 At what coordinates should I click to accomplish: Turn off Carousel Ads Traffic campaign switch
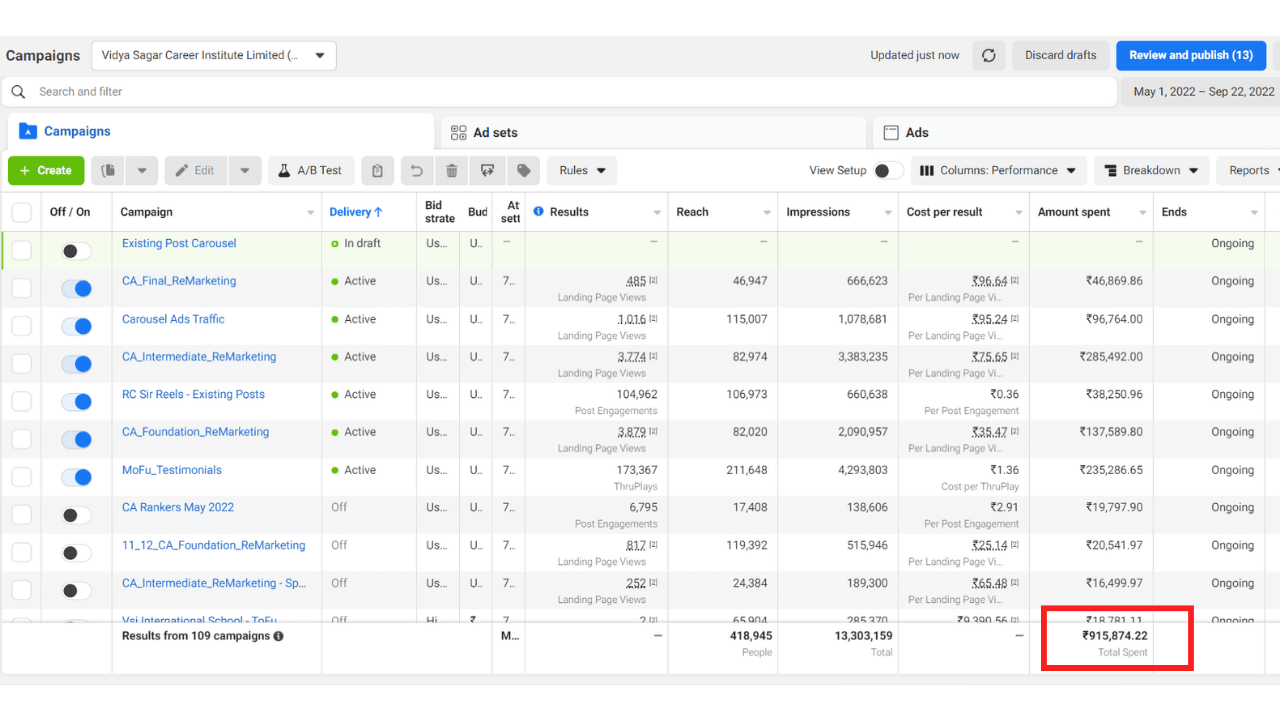76,326
